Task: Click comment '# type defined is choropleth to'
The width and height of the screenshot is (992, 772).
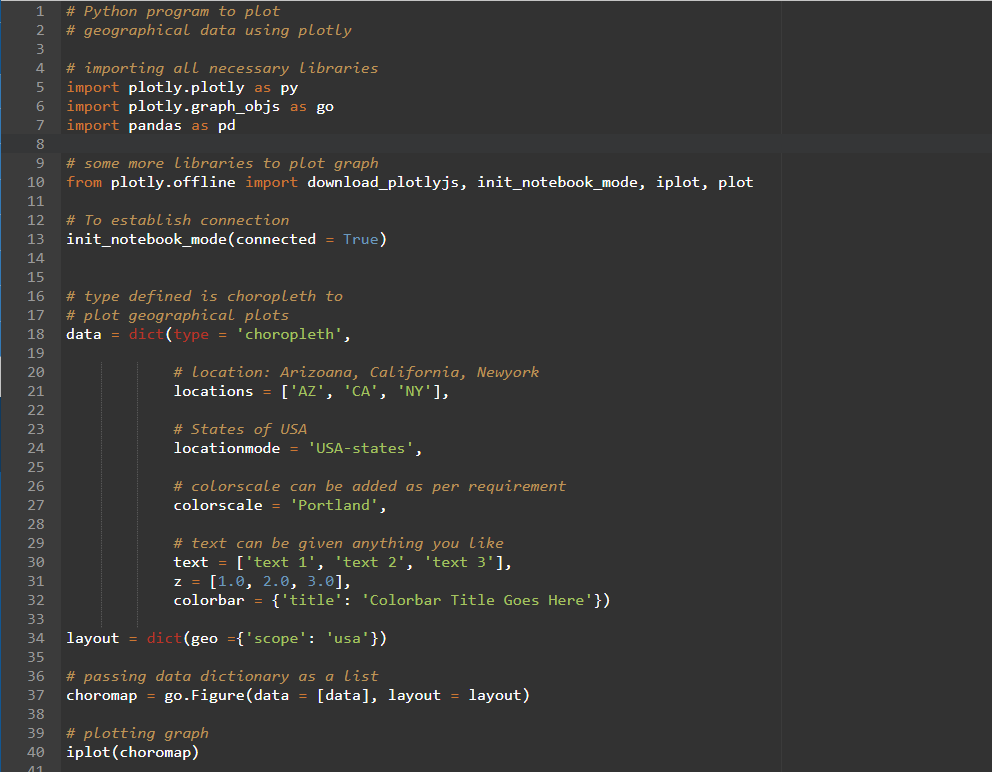Action: pos(204,296)
